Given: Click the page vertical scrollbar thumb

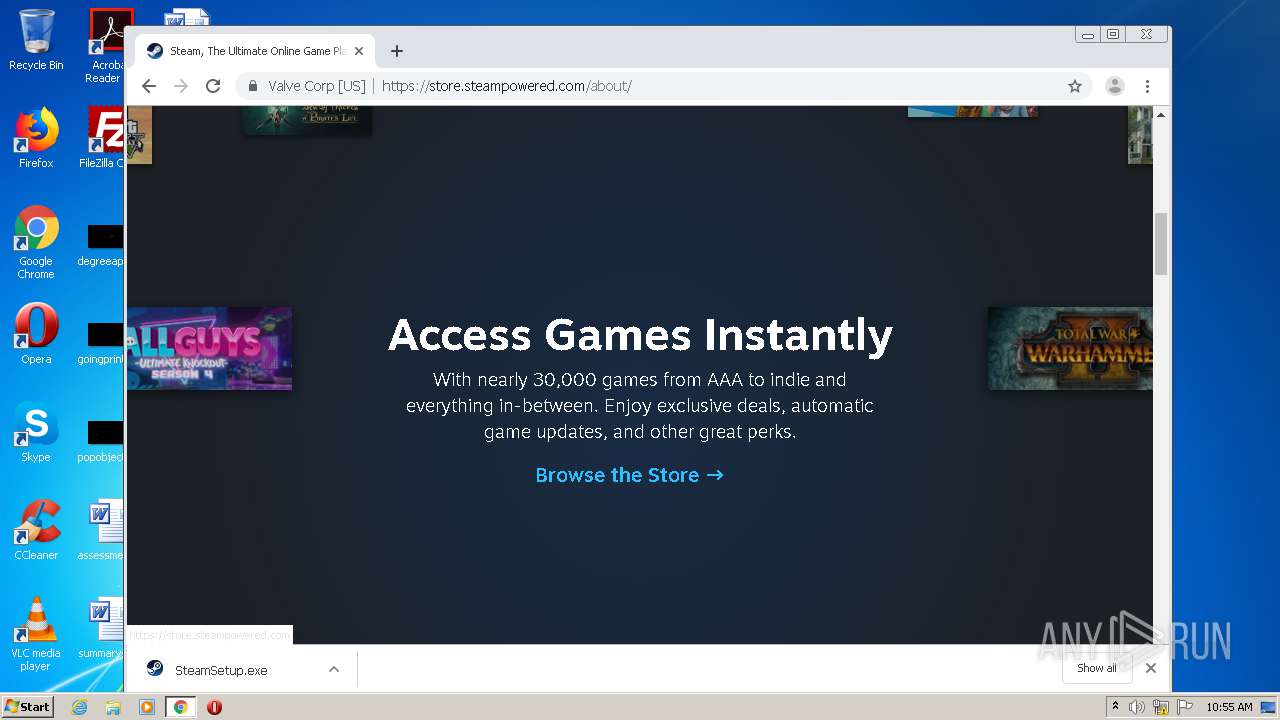Looking at the screenshot, I should tap(1161, 243).
